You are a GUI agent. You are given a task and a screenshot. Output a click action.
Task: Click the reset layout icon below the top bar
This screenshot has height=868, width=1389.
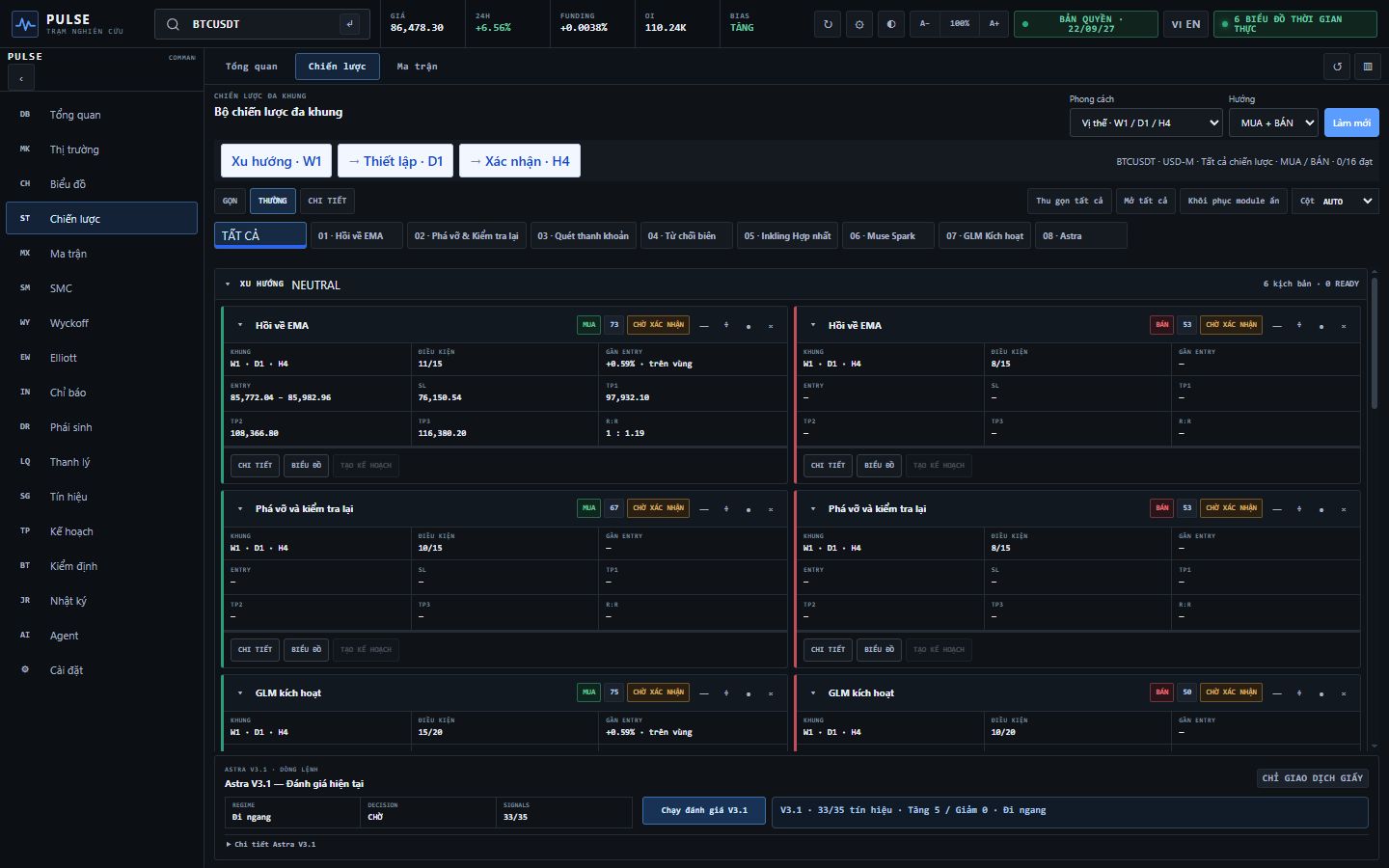(1337, 67)
